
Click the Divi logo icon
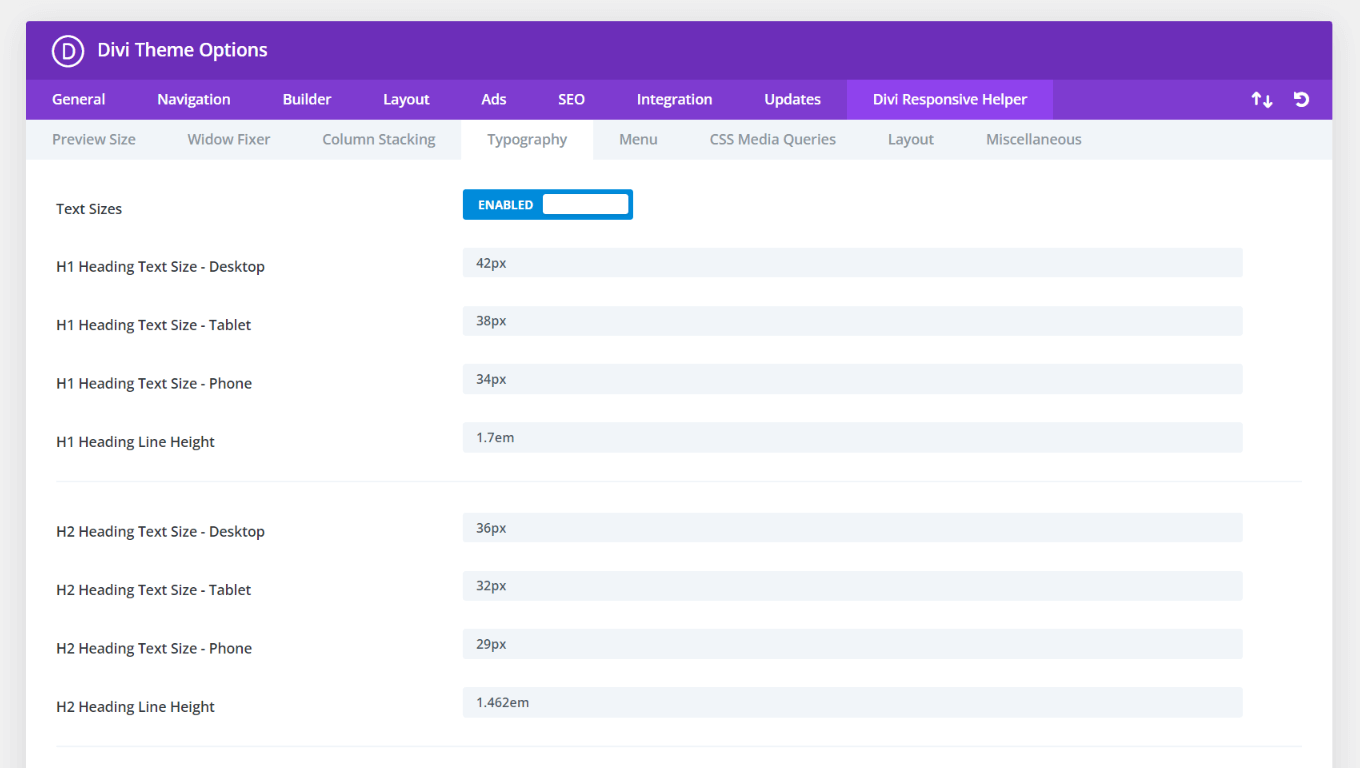tap(68, 51)
